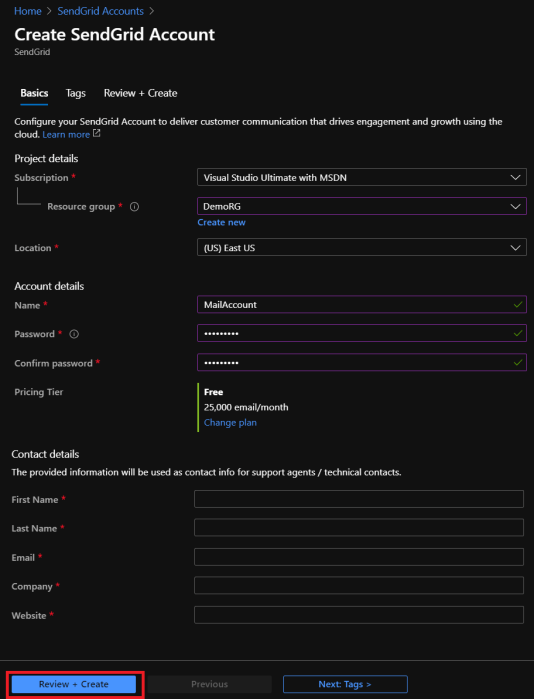The width and height of the screenshot is (534, 699).
Task: Click the external link icon beside Learn more
Action: pyautogui.click(x=96, y=133)
